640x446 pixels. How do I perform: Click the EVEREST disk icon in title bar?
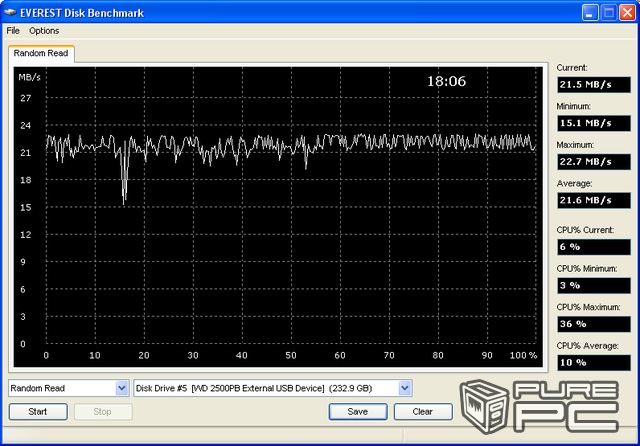[x=10, y=13]
